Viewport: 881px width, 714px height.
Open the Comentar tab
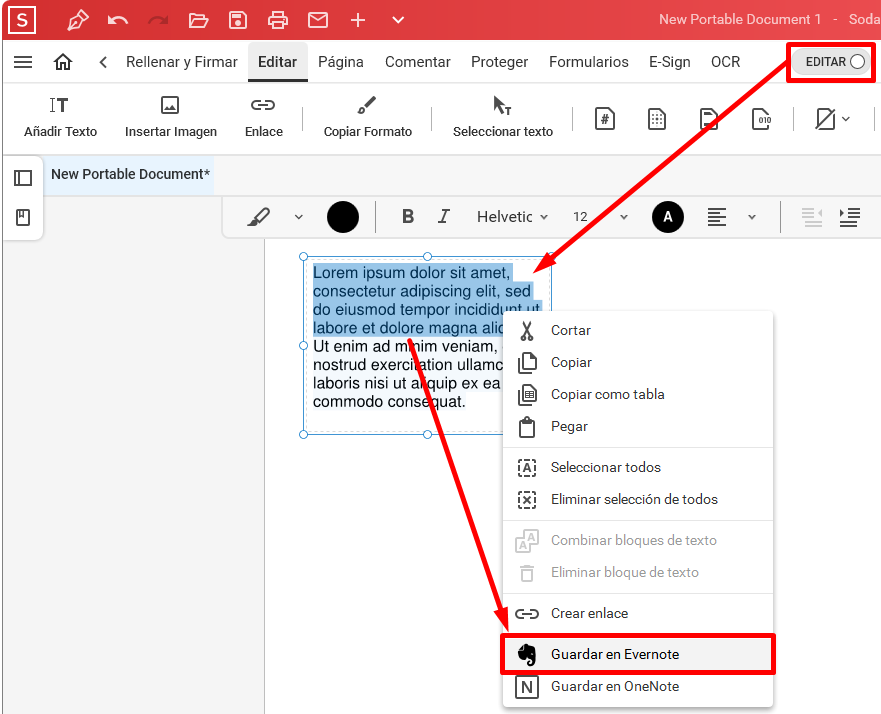417,62
